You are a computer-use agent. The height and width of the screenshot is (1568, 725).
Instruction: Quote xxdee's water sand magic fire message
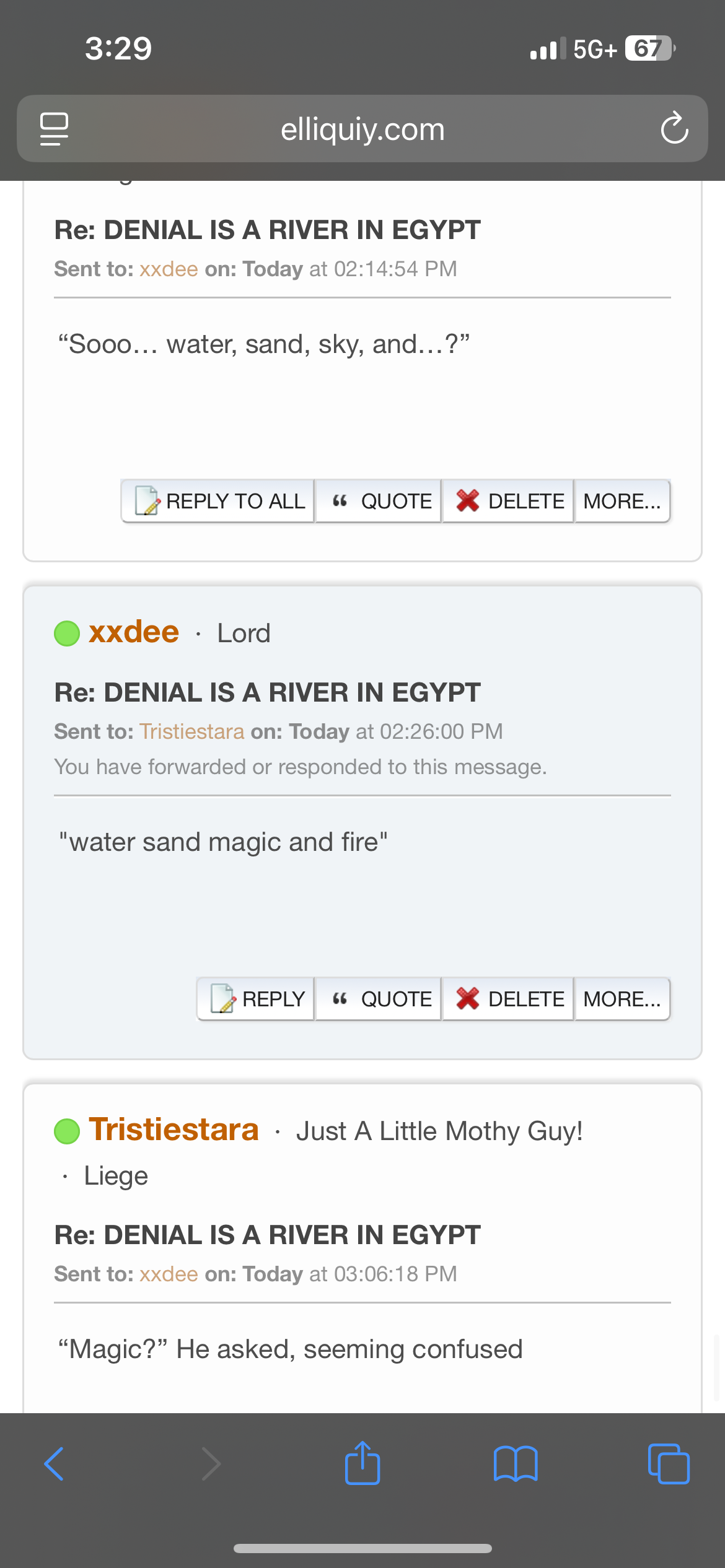(x=379, y=999)
